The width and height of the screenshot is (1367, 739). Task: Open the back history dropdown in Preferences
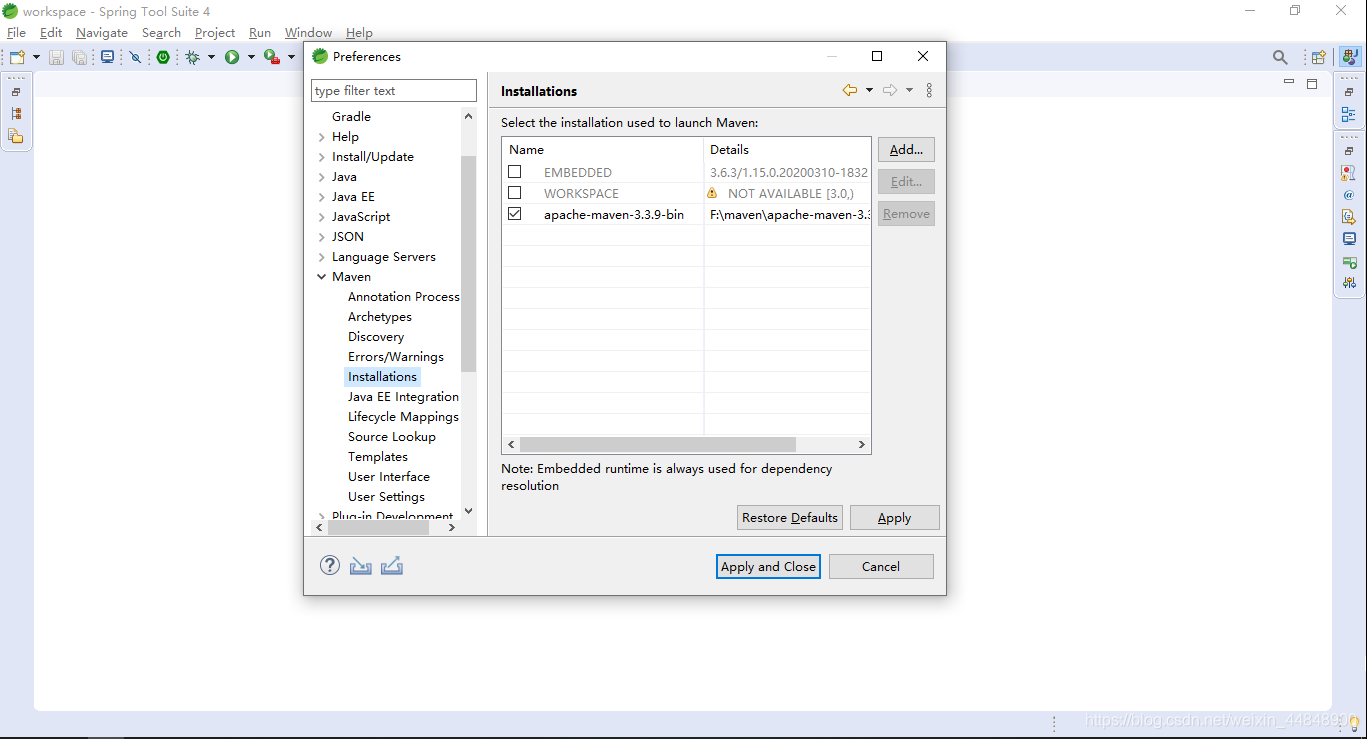coord(869,90)
